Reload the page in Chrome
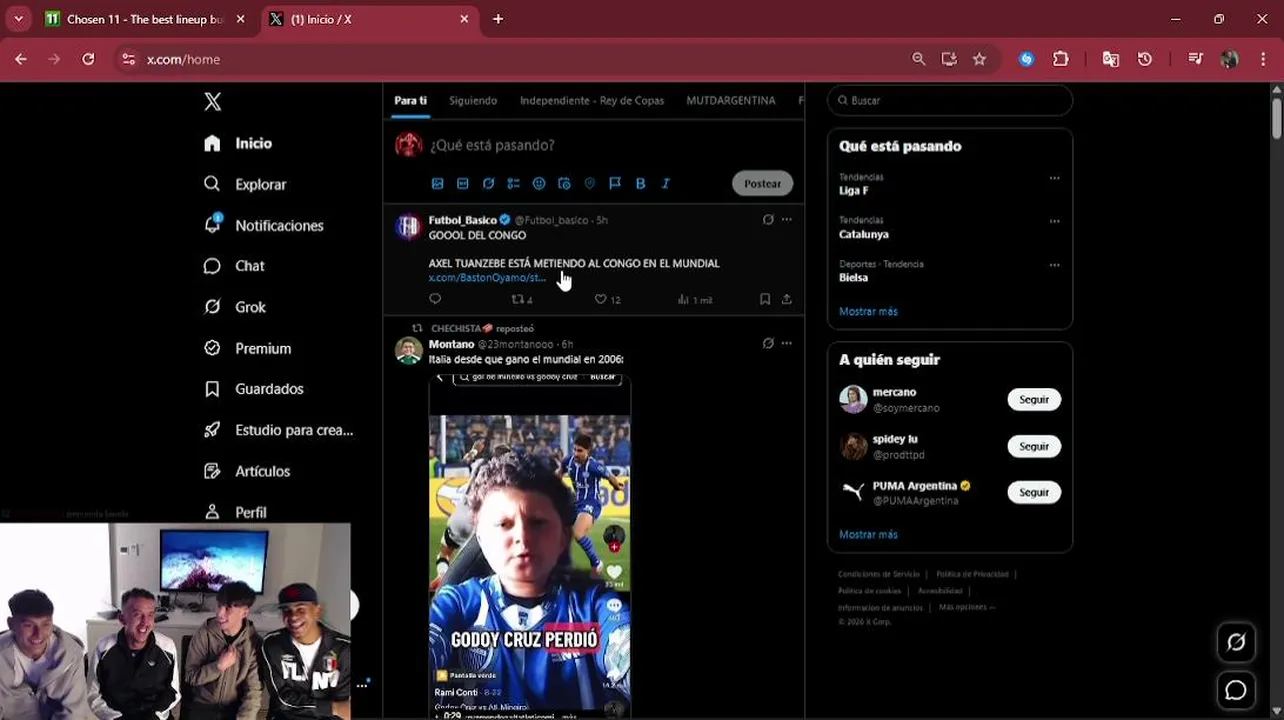 [x=88, y=59]
